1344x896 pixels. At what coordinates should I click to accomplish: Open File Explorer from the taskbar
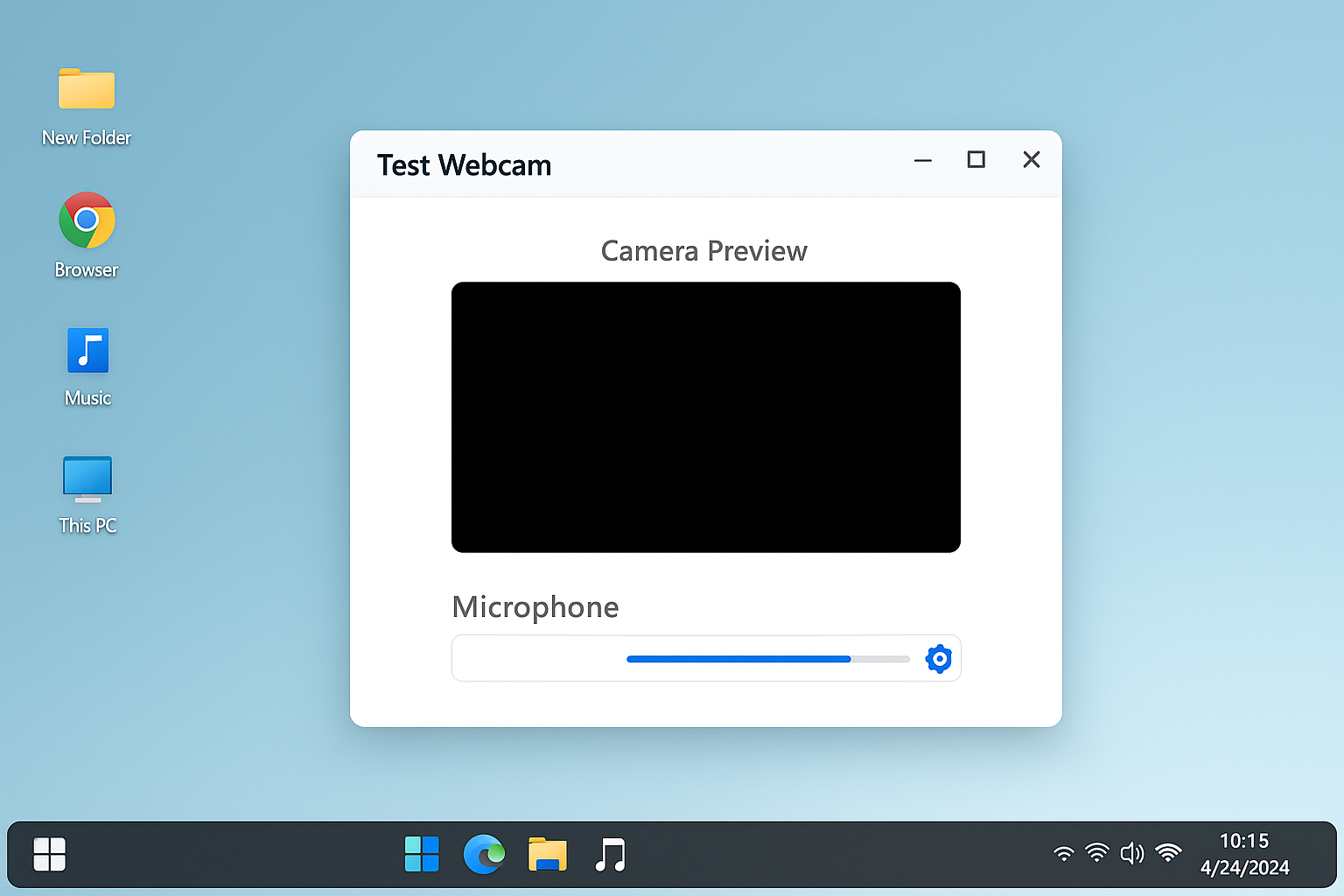click(x=547, y=854)
